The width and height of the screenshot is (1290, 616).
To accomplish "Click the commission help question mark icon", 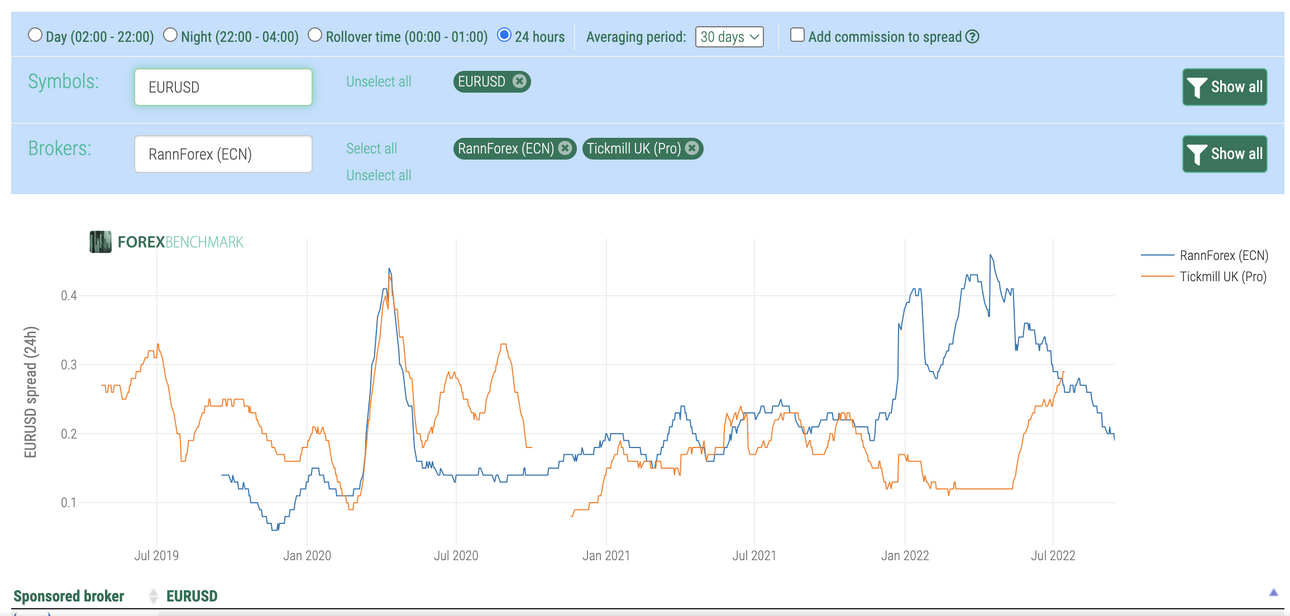I will 972,37.
